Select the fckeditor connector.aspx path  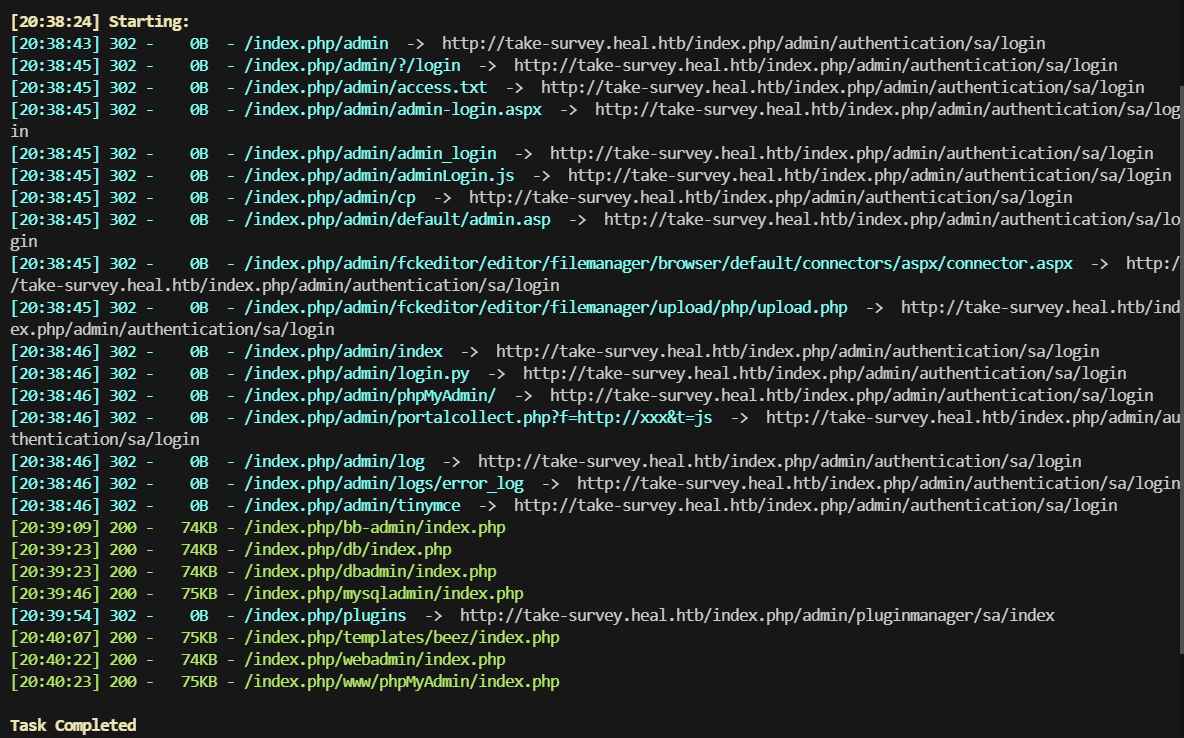(658, 264)
